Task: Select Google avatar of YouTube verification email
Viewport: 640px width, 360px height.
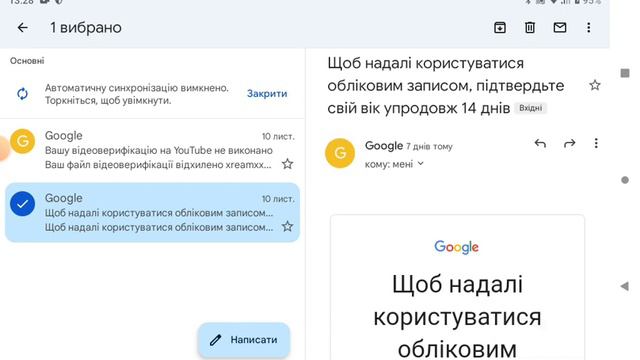Action: [22, 141]
